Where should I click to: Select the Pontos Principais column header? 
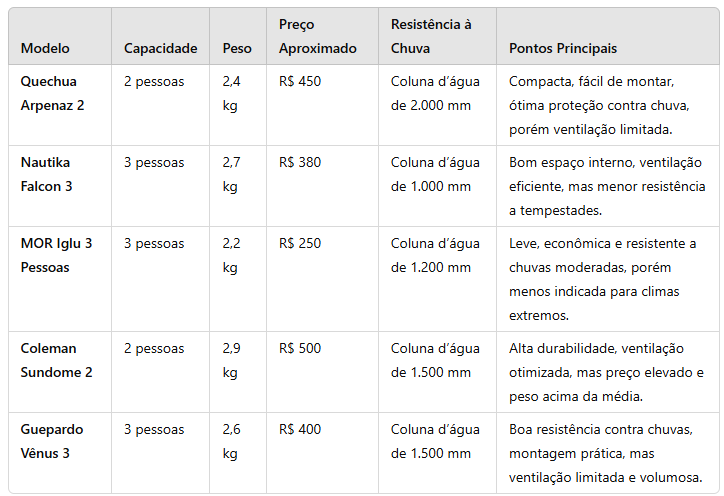563,48
